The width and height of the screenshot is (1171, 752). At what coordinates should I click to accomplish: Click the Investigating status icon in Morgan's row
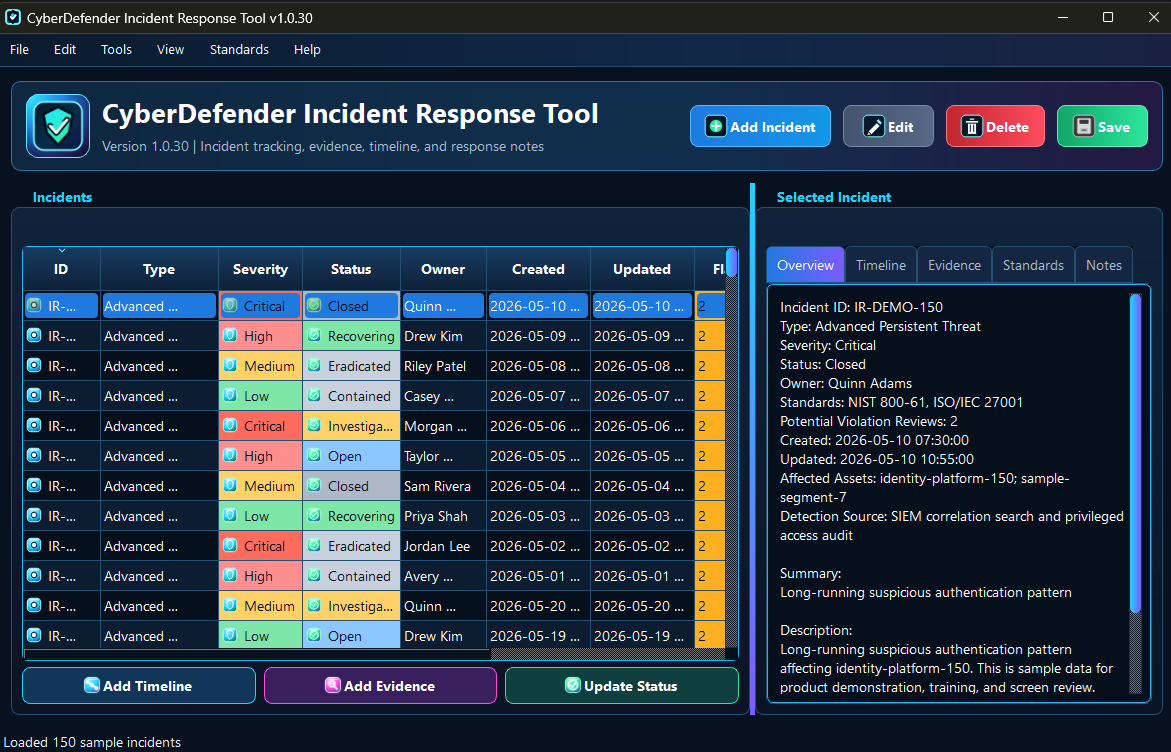pyautogui.click(x=314, y=426)
